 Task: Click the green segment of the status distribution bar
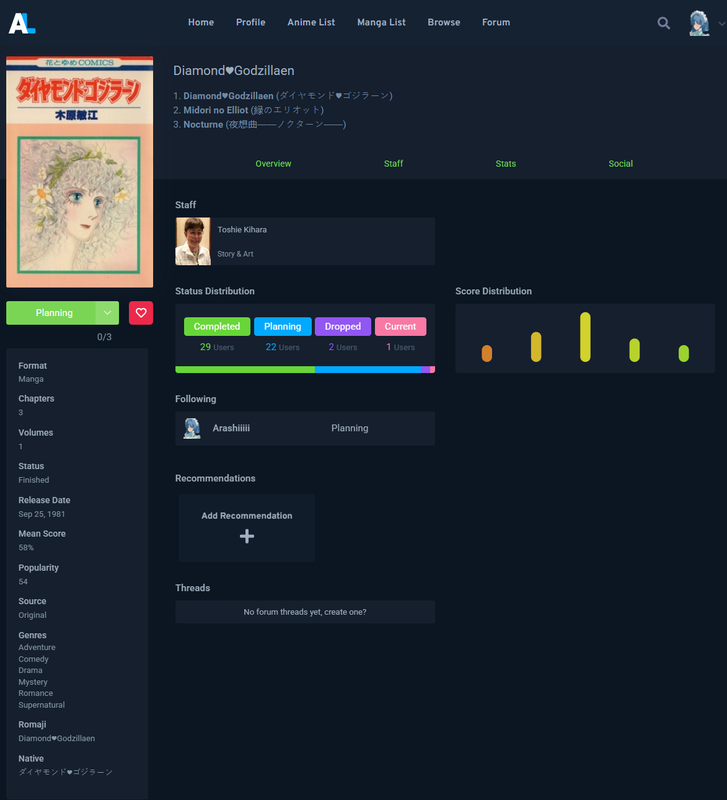(245, 369)
